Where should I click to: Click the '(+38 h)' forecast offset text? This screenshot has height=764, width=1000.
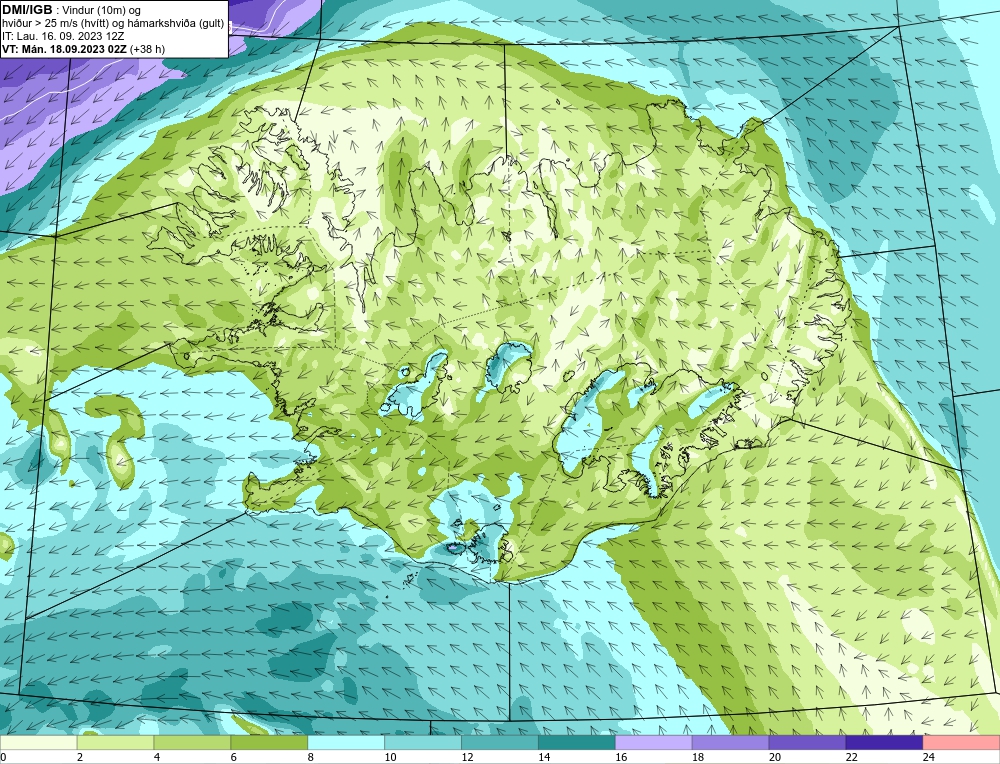147,48
